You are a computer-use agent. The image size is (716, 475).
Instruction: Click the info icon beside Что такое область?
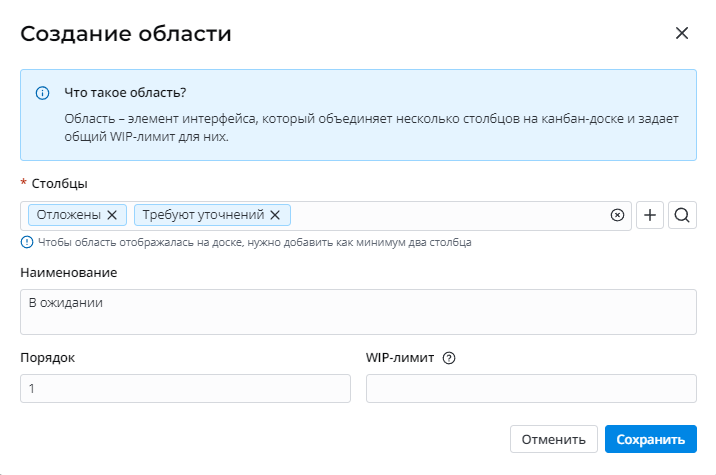pyautogui.click(x=43, y=93)
